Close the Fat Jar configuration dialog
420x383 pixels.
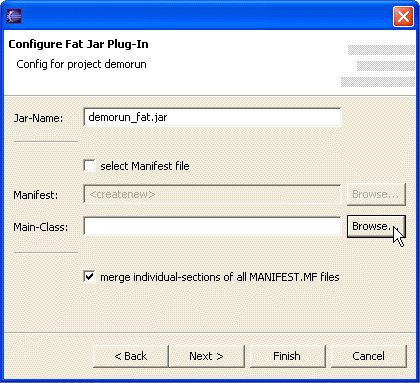pos(403,16)
